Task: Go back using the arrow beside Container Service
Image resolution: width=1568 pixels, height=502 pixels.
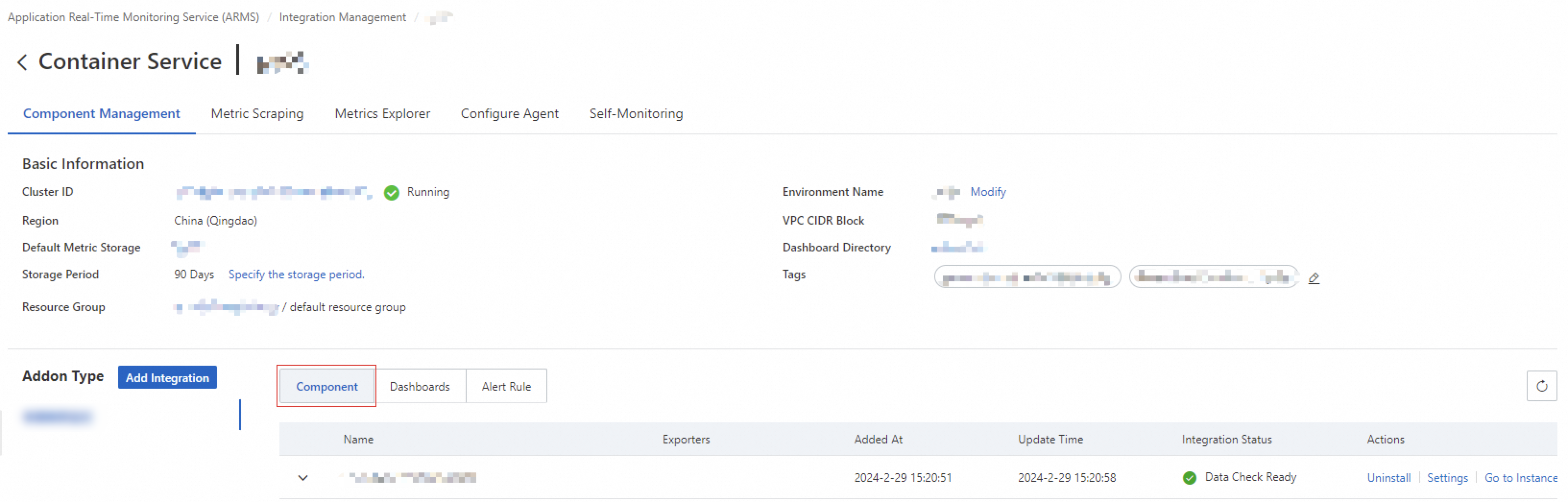Action: tap(23, 62)
